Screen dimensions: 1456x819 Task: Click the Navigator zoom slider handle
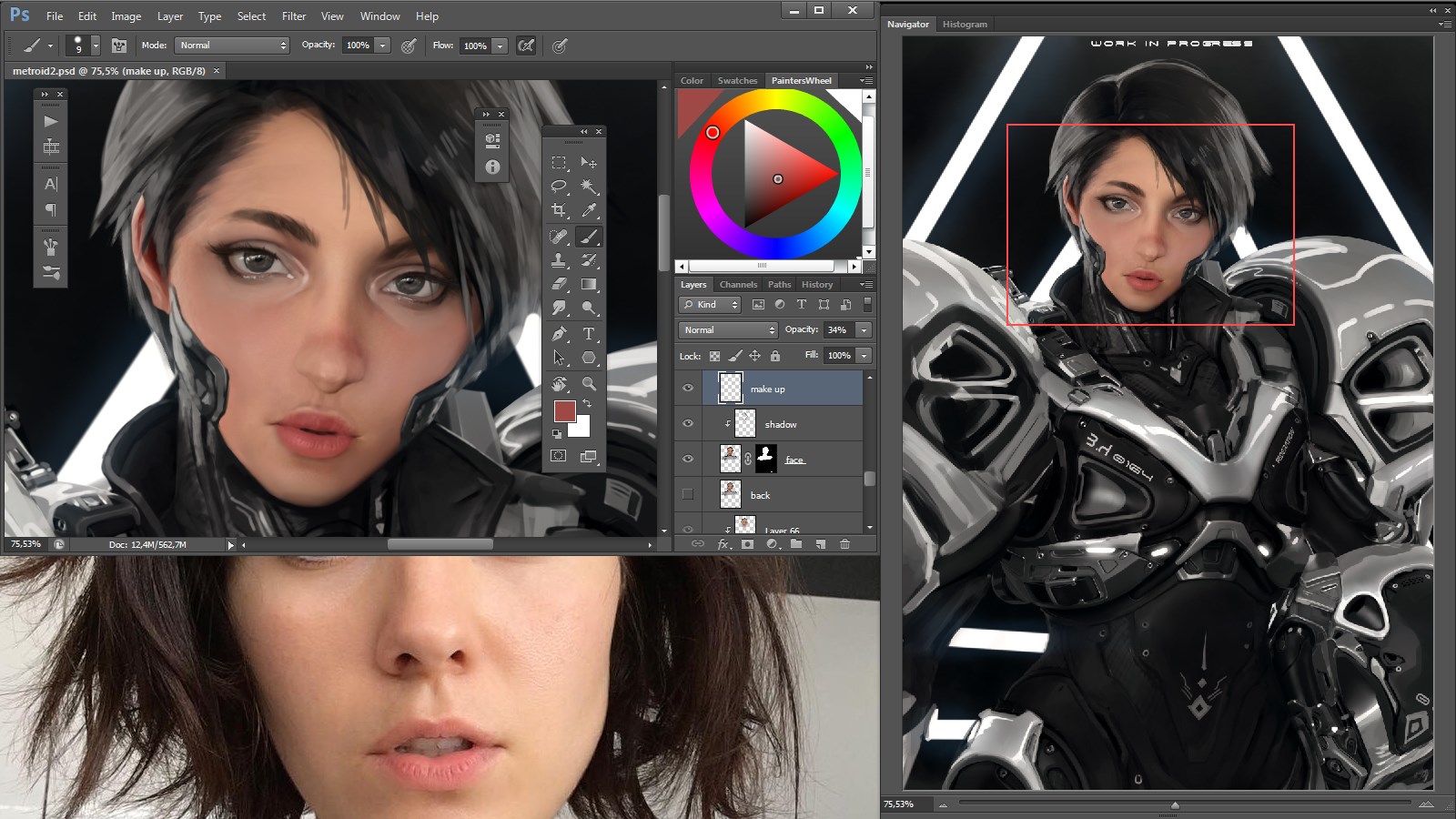click(1175, 804)
